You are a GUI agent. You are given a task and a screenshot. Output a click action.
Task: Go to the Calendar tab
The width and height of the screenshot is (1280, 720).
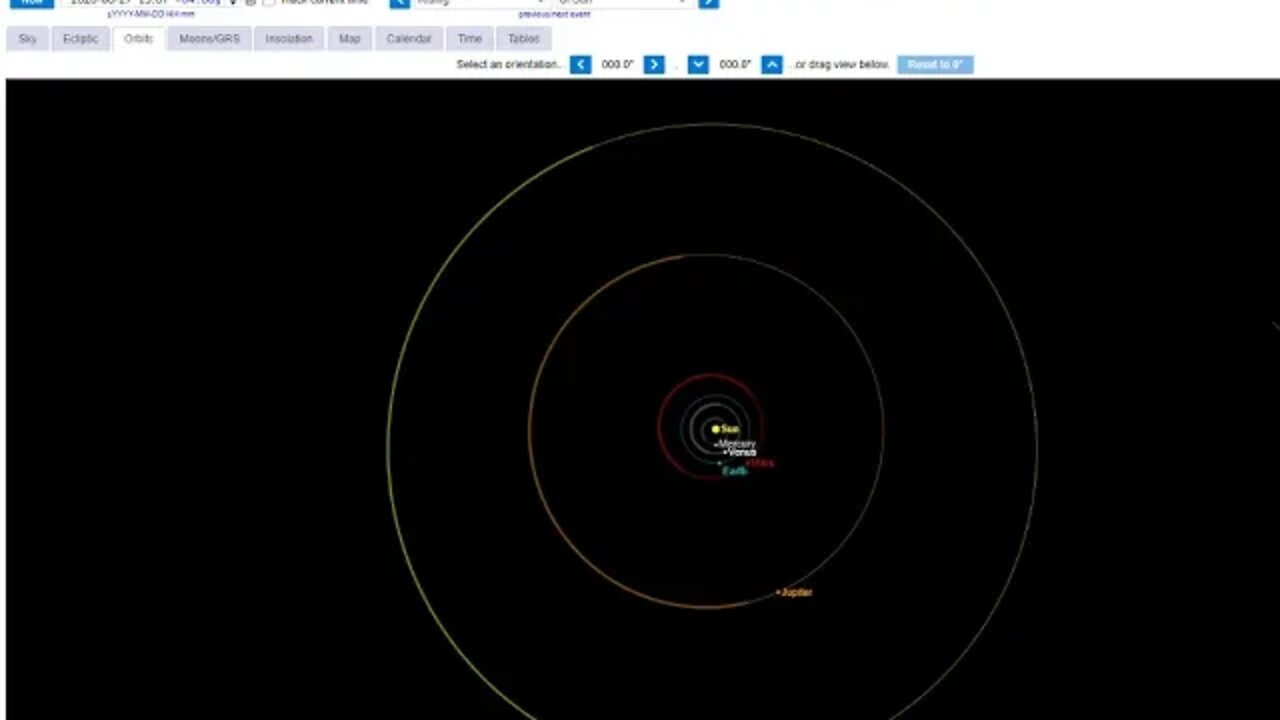[x=409, y=39]
